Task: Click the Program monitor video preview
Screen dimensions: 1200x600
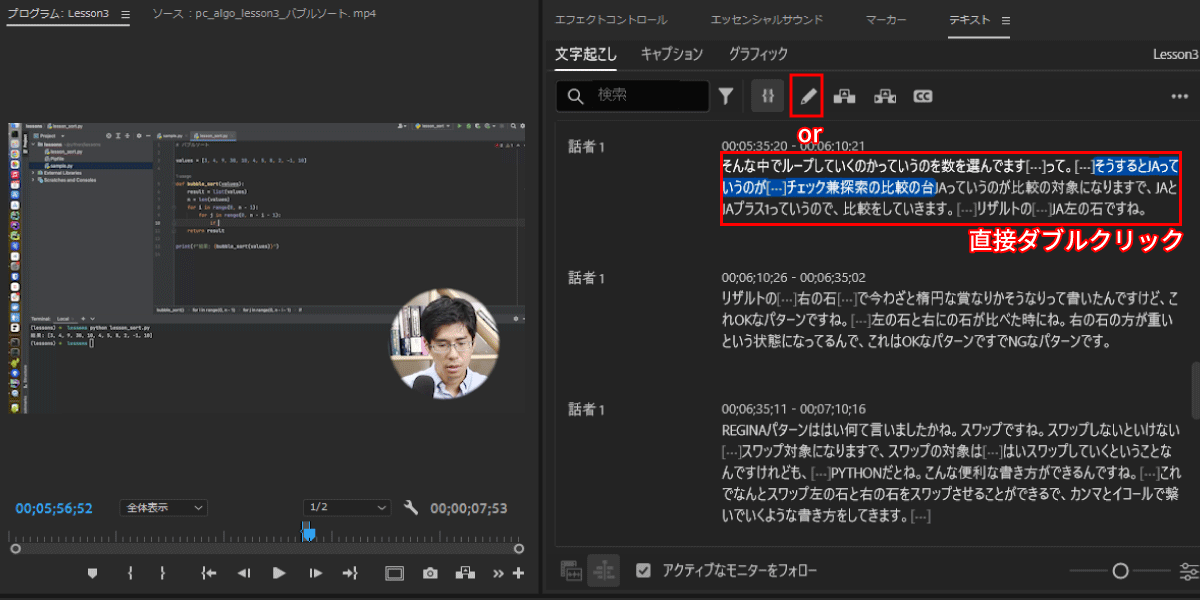Action: (267, 268)
